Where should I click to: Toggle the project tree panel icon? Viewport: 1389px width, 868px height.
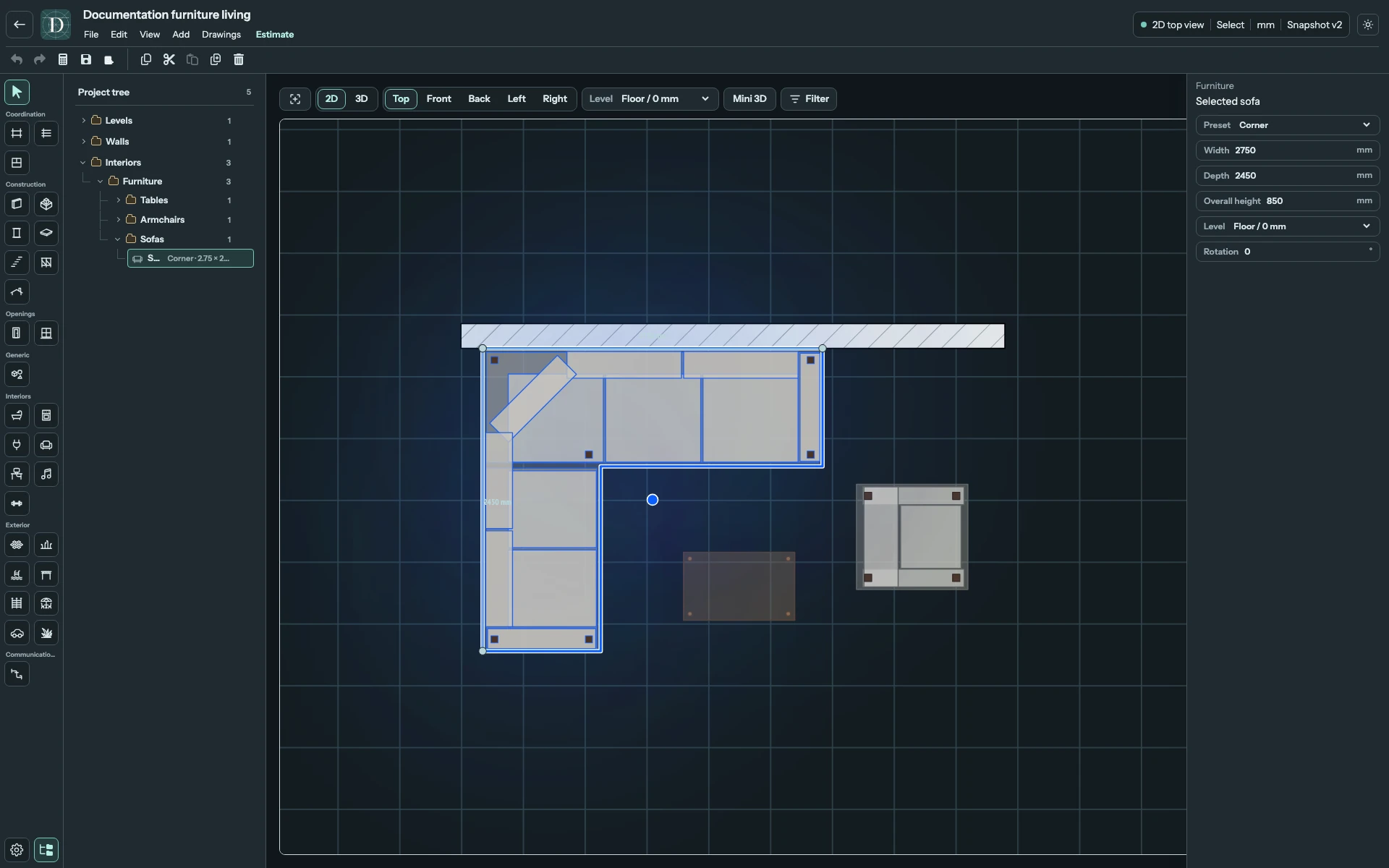tap(46, 850)
